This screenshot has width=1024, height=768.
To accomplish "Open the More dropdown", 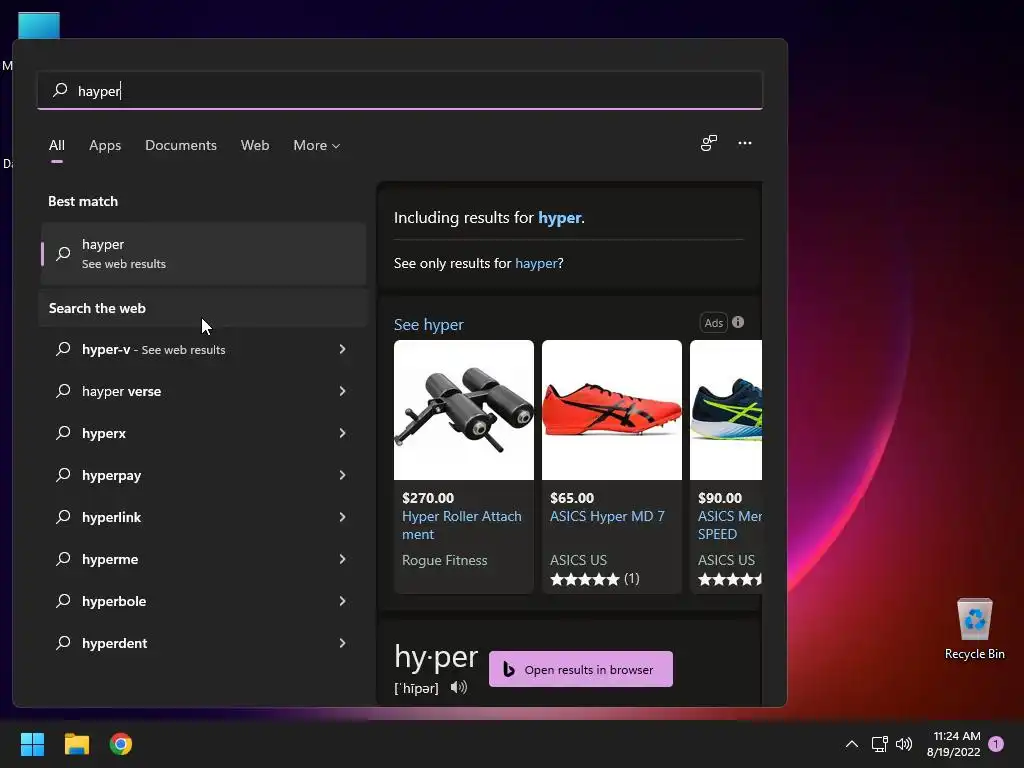I will (x=317, y=145).
